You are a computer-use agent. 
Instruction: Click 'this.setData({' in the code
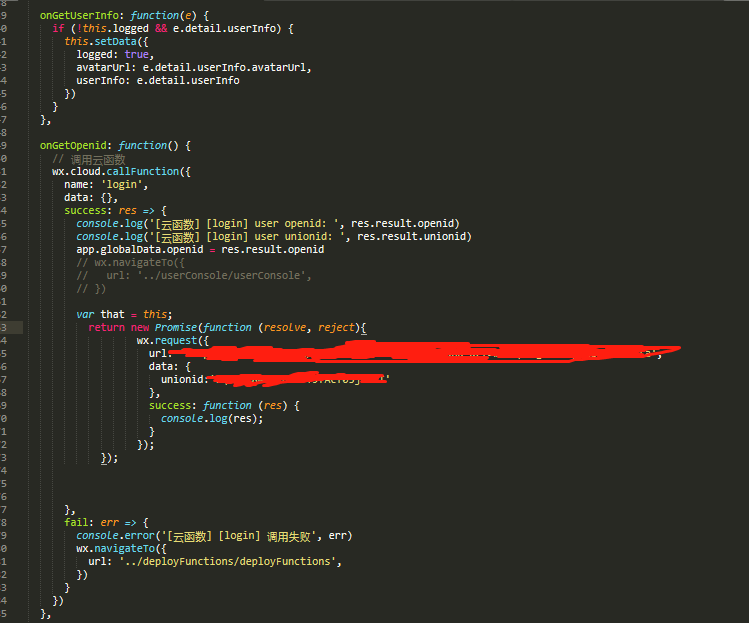pos(107,41)
